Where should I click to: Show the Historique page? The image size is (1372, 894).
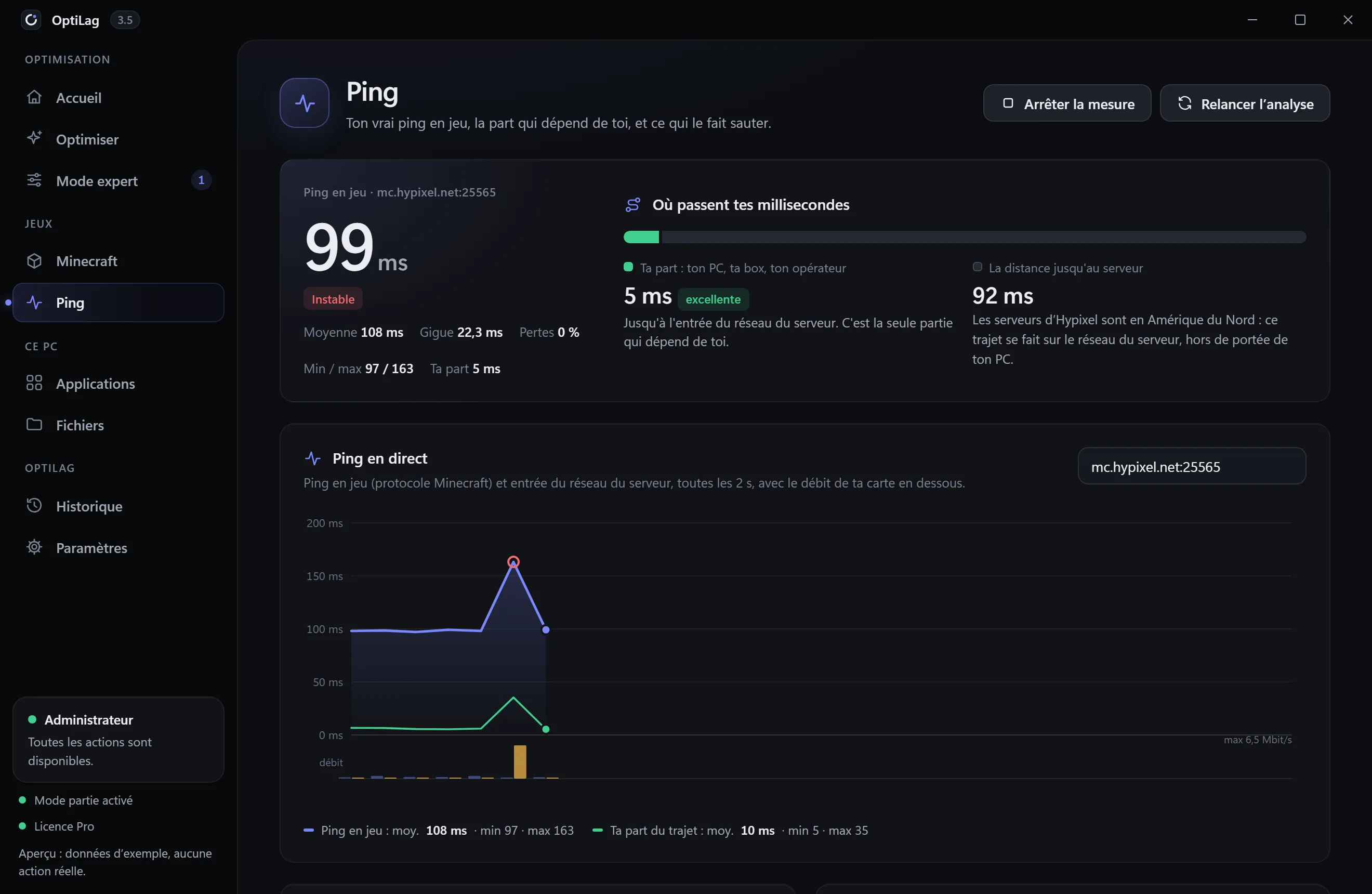118,506
